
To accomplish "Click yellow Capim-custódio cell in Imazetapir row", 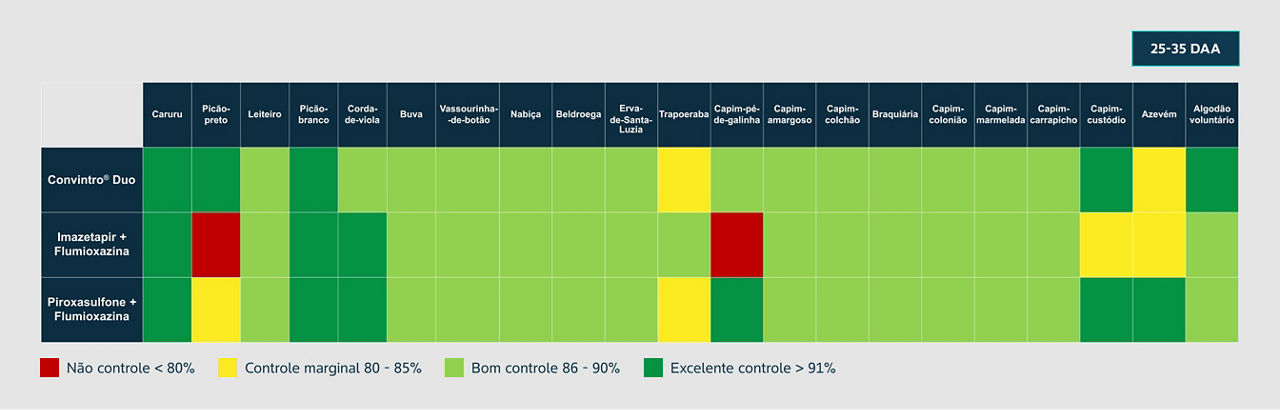I will point(1106,245).
